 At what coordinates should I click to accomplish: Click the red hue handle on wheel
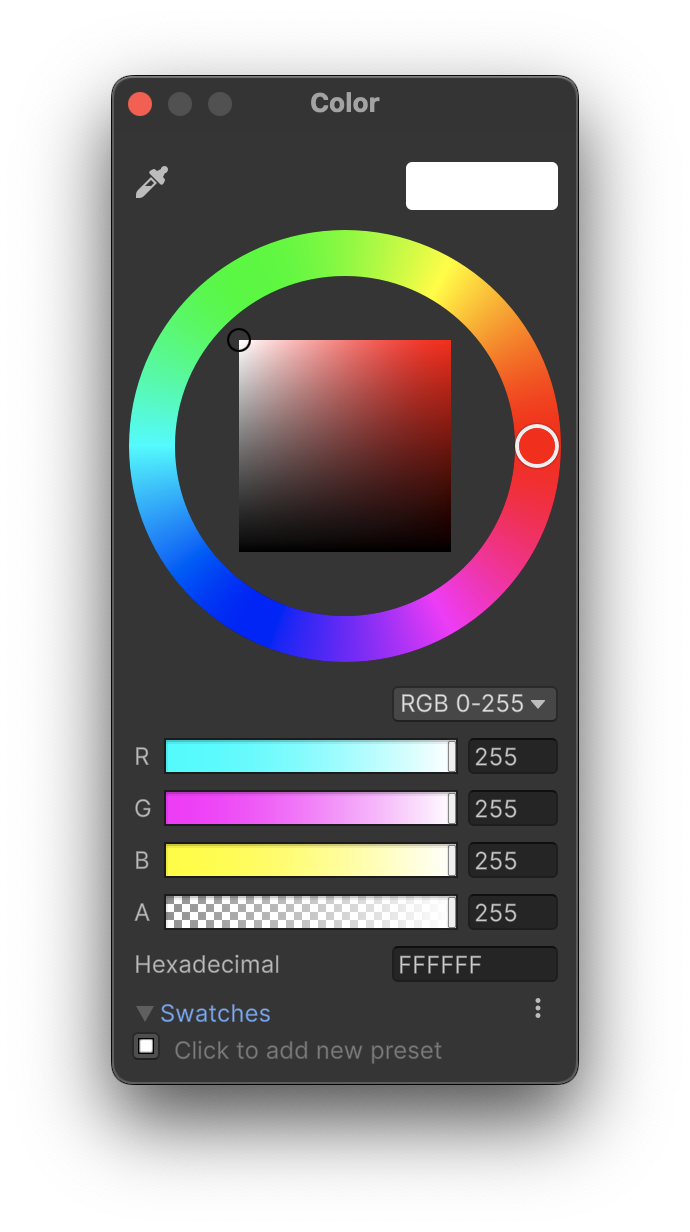[x=537, y=446]
